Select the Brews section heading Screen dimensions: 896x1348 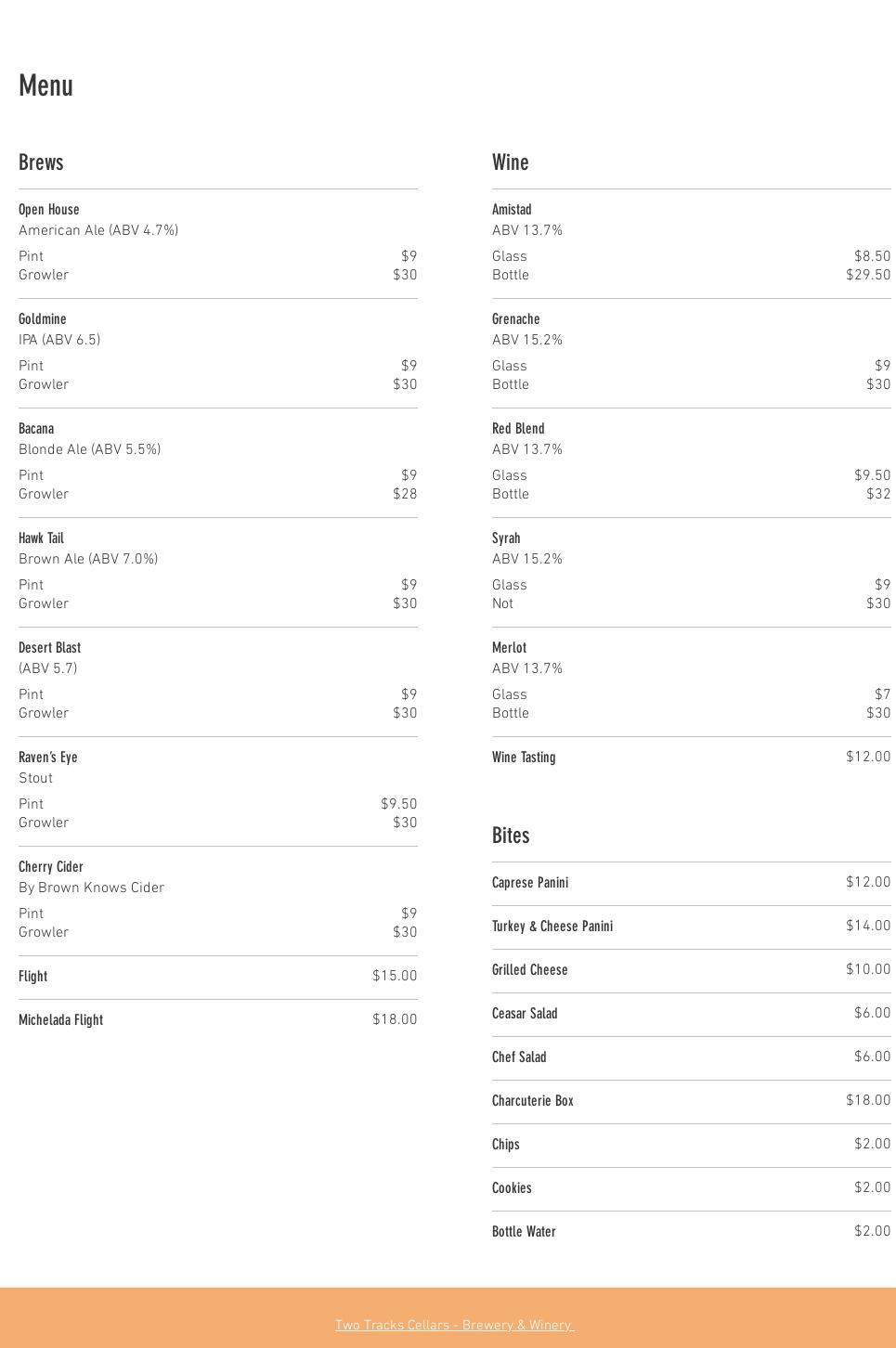pyautogui.click(x=41, y=162)
